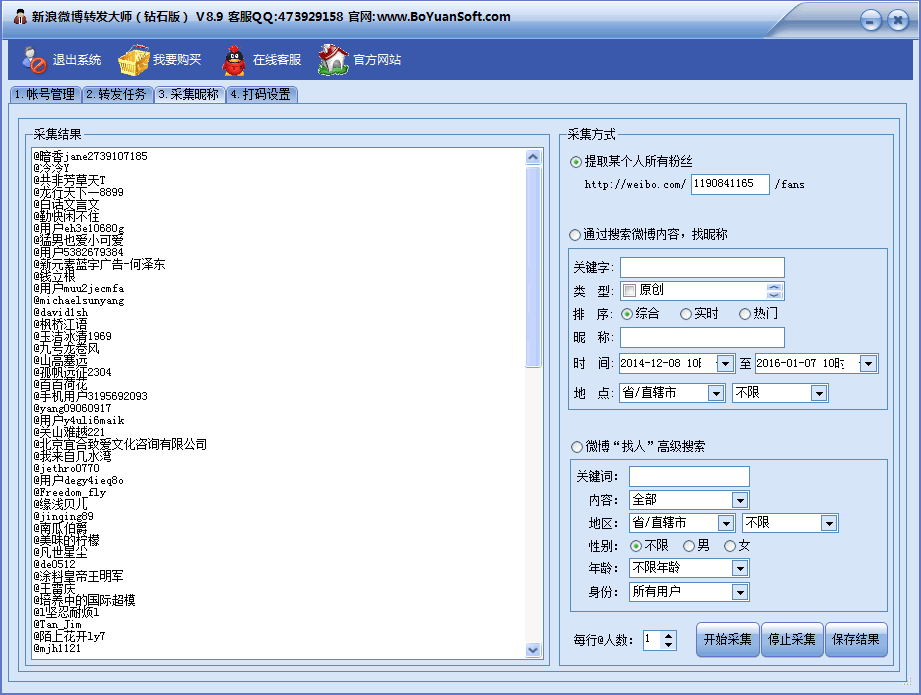This screenshot has height=695, width=921.
Task: Close the Weibo repost master window
Action: pyautogui.click(x=898, y=21)
